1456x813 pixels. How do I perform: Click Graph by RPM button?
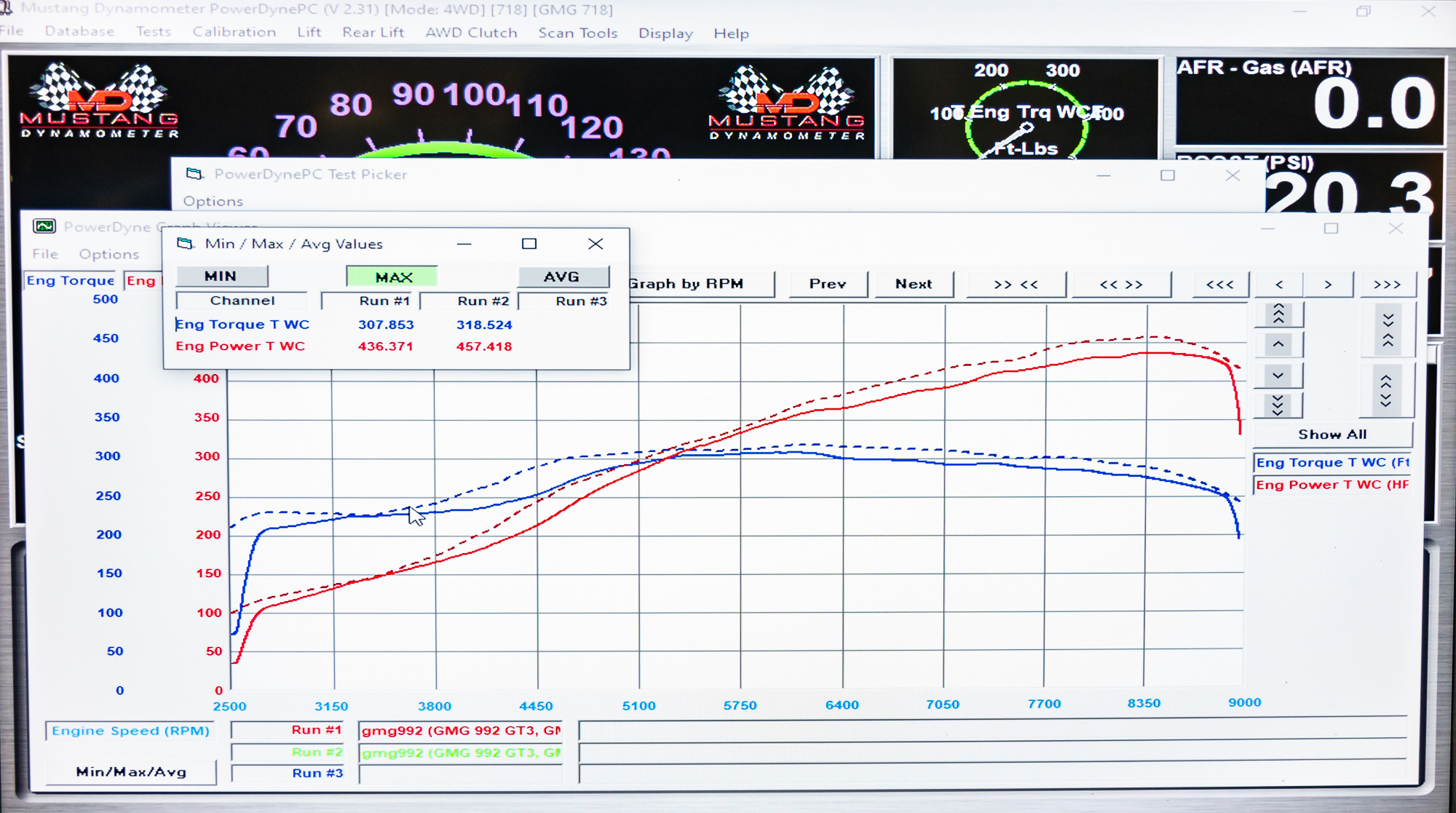point(702,284)
